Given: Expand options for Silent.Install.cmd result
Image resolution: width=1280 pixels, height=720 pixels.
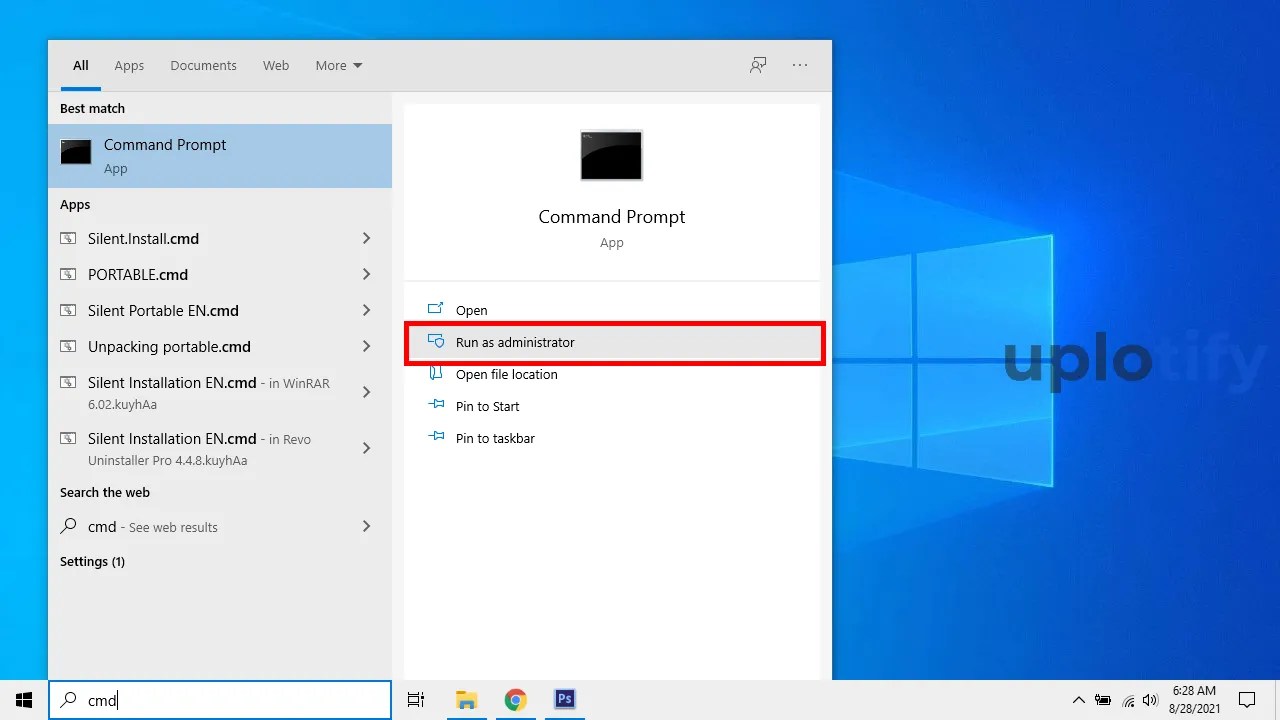Looking at the screenshot, I should click(366, 238).
